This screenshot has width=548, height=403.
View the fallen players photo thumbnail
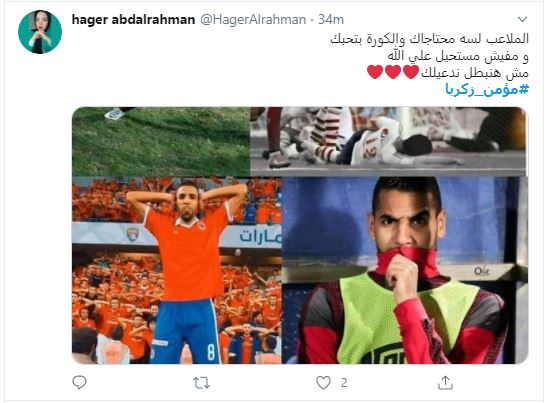pyautogui.click(x=389, y=142)
